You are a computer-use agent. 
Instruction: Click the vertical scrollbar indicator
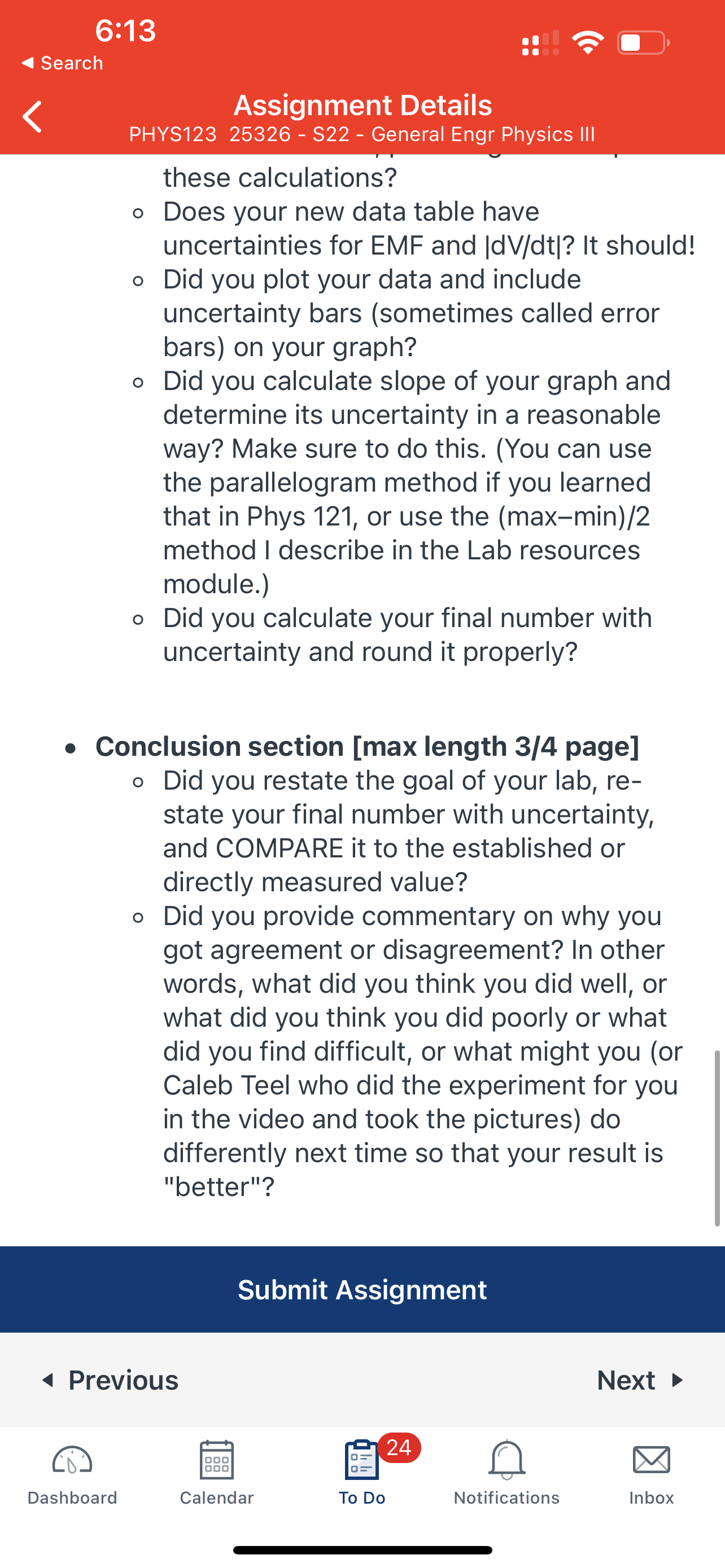tap(717, 1138)
